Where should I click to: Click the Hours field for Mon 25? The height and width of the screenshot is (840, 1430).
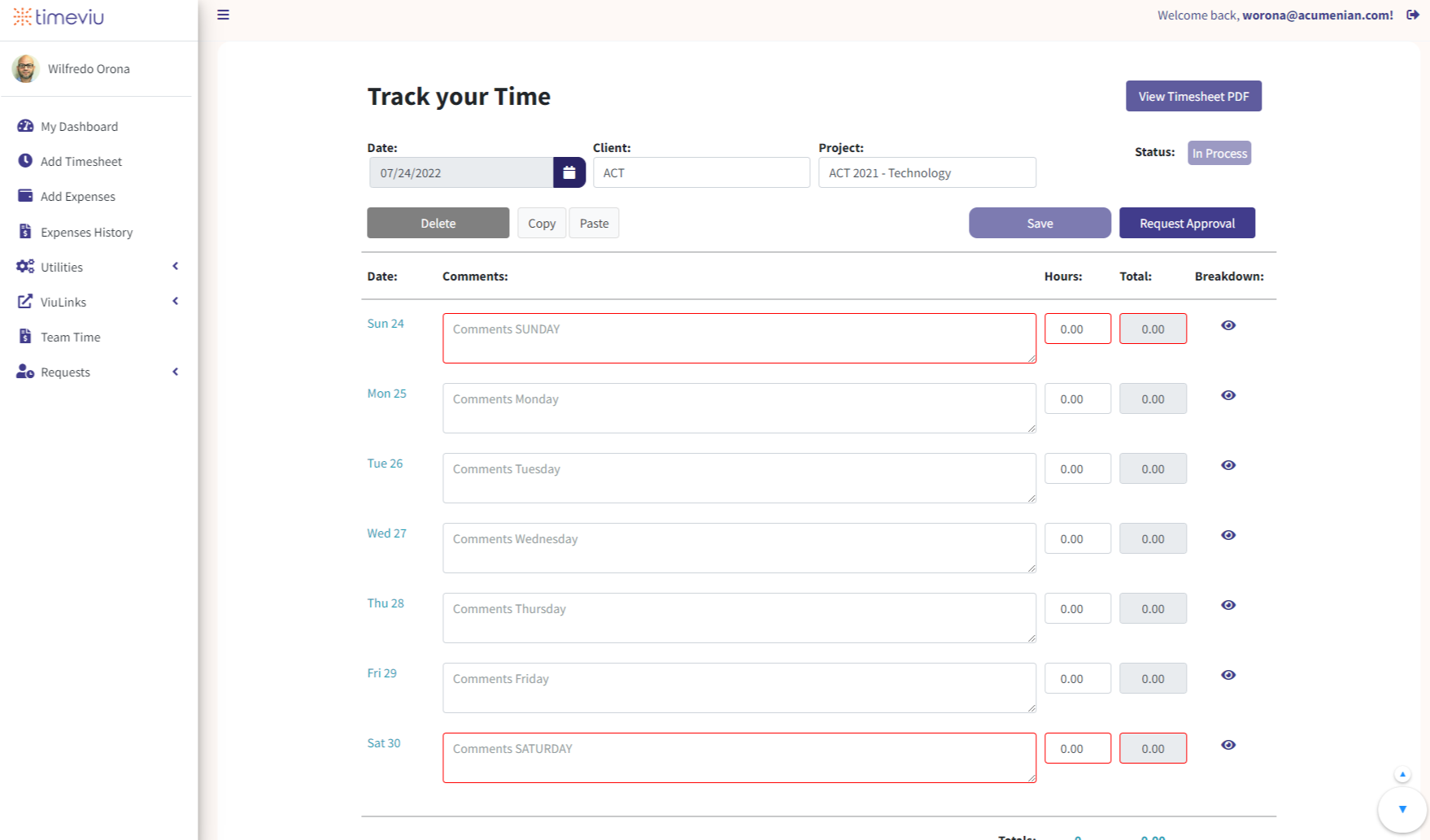click(1077, 399)
